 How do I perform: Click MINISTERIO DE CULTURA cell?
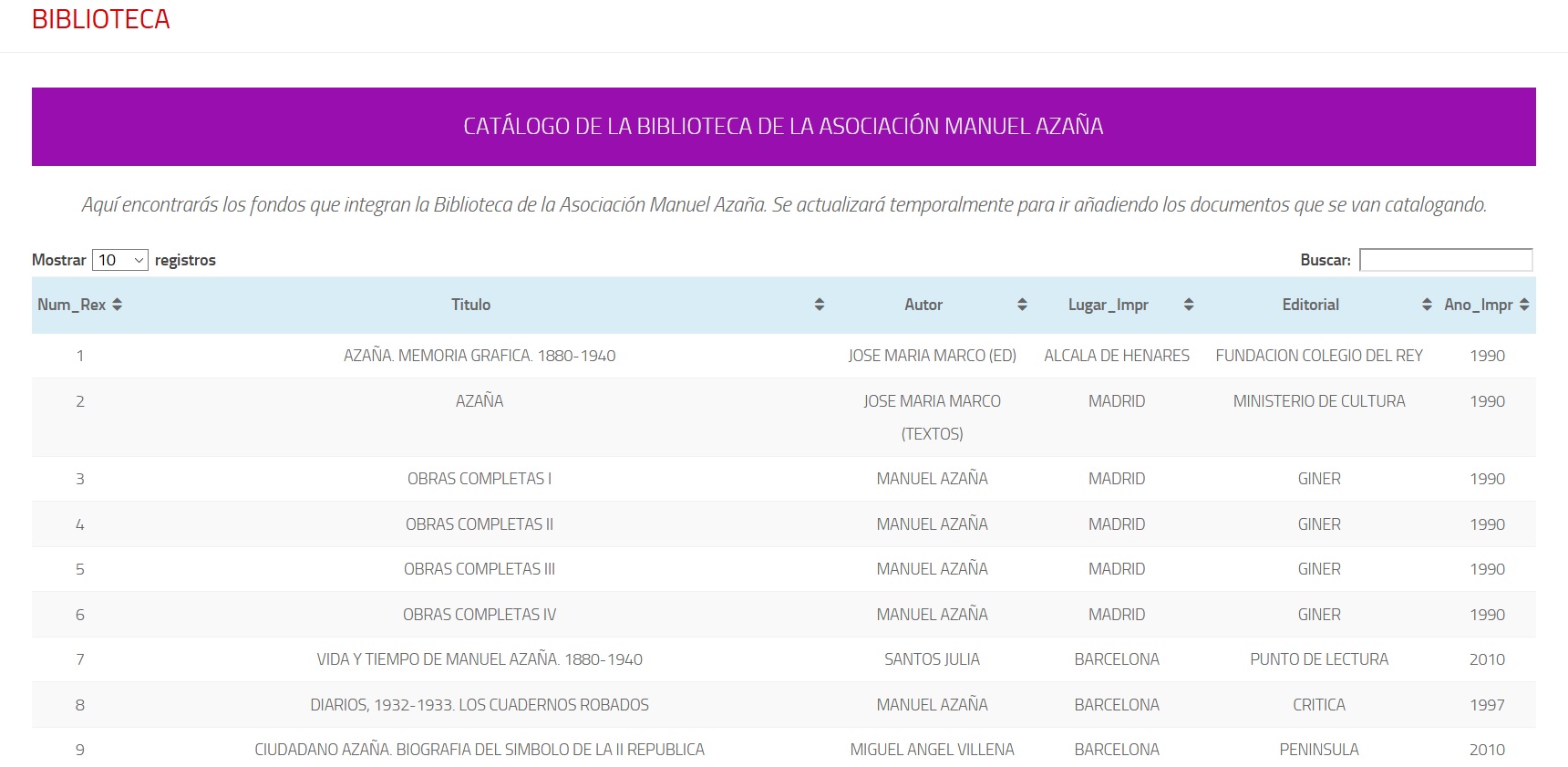pyautogui.click(x=1319, y=401)
